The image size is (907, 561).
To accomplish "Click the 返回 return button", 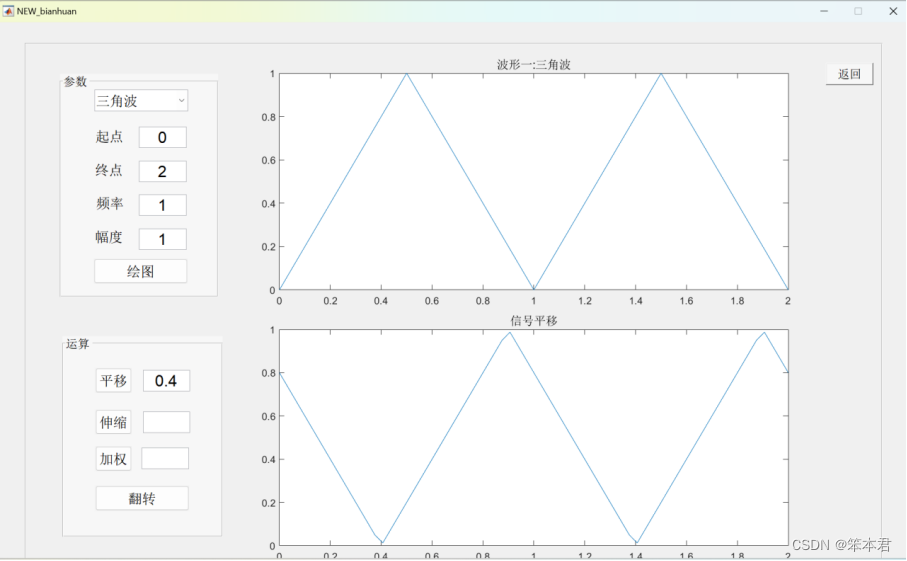I will click(849, 74).
